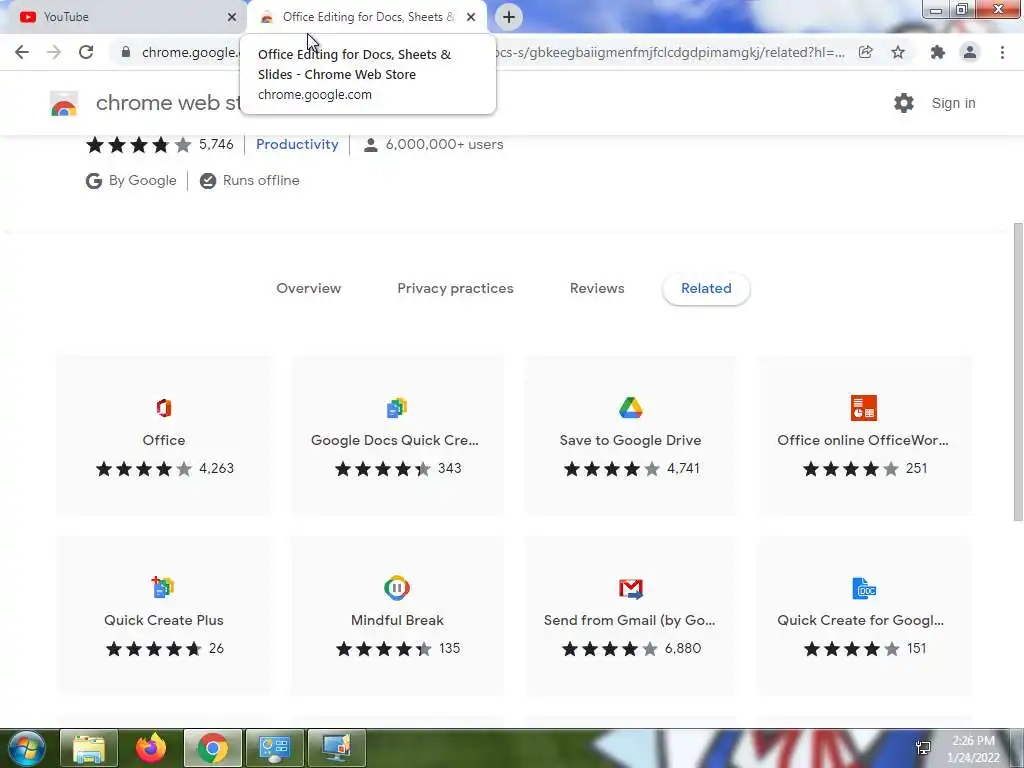Viewport: 1024px width, 768px height.
Task: Click the Mindful Break icon
Action: point(397,588)
